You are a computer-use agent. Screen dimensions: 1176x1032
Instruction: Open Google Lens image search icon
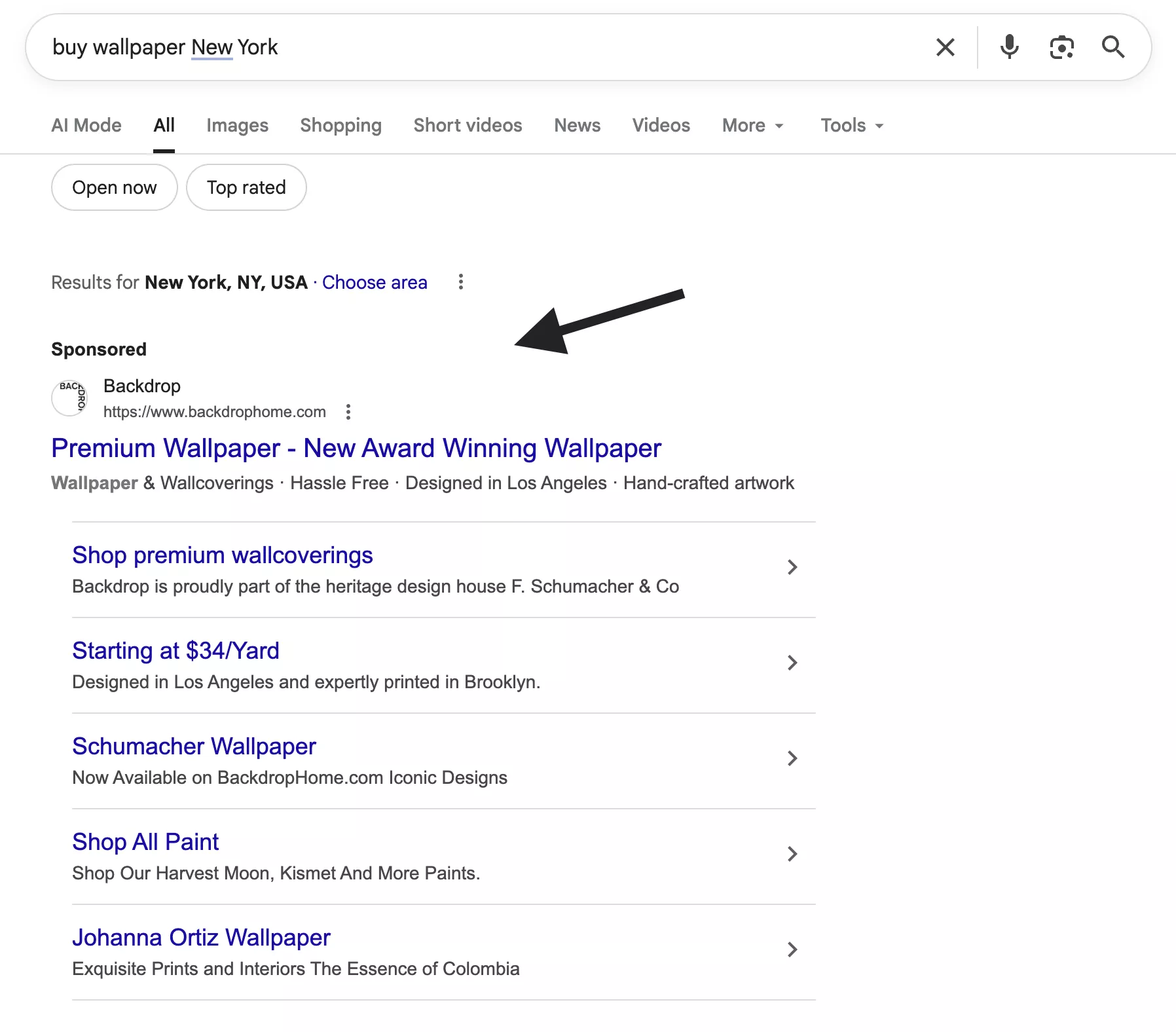click(1061, 46)
